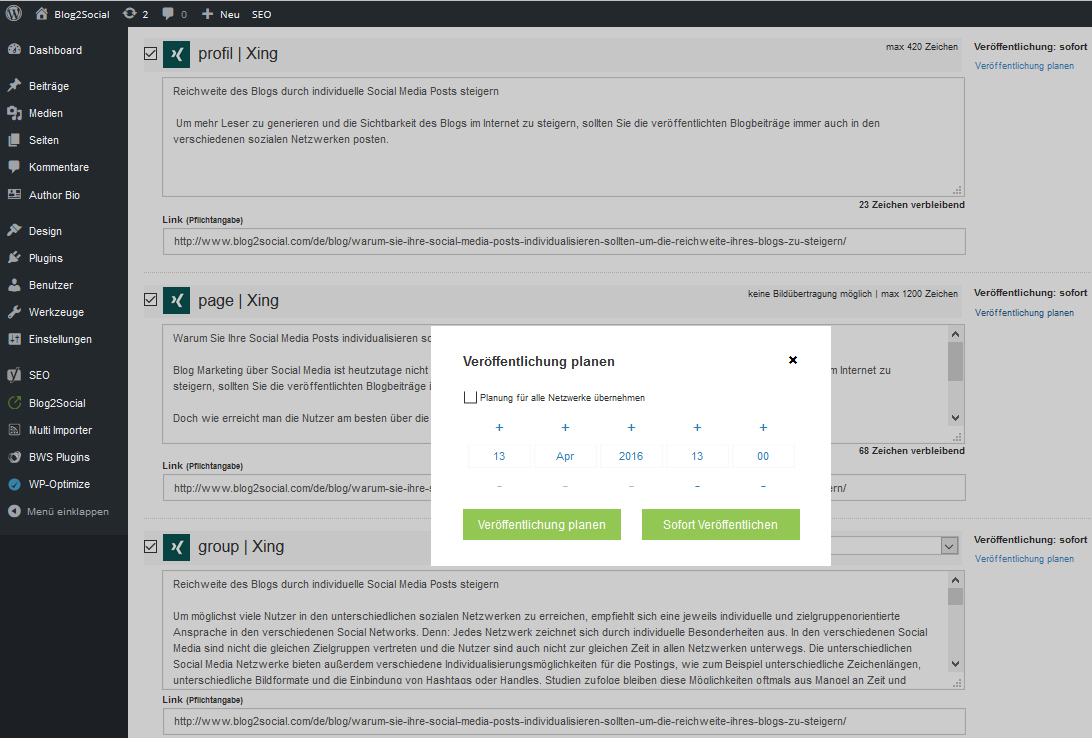Collapse menu via Menü einklappen arrow
Viewport: 1092px width, 738px height.
click(x=14, y=511)
